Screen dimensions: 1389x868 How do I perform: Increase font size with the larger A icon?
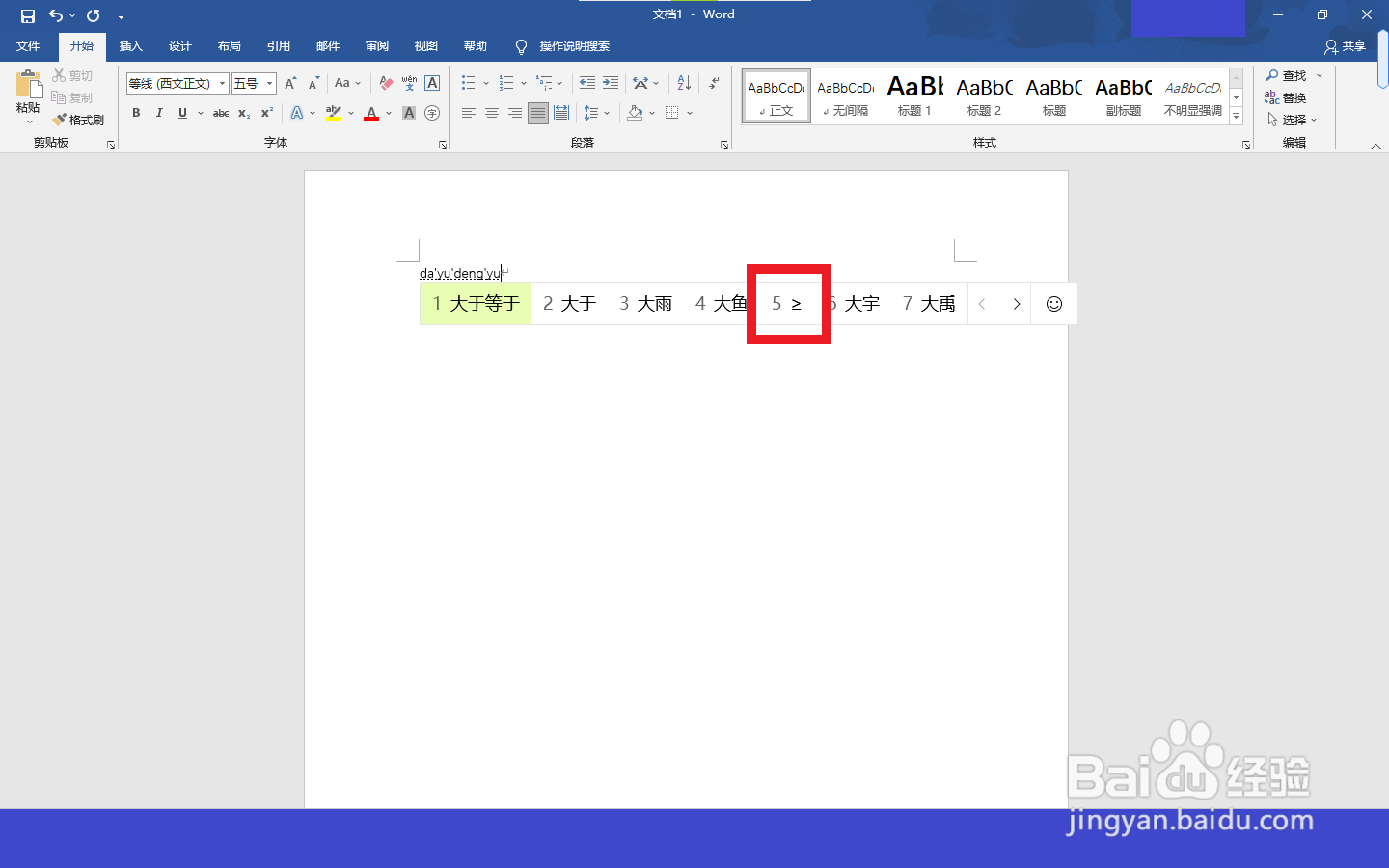tap(290, 84)
